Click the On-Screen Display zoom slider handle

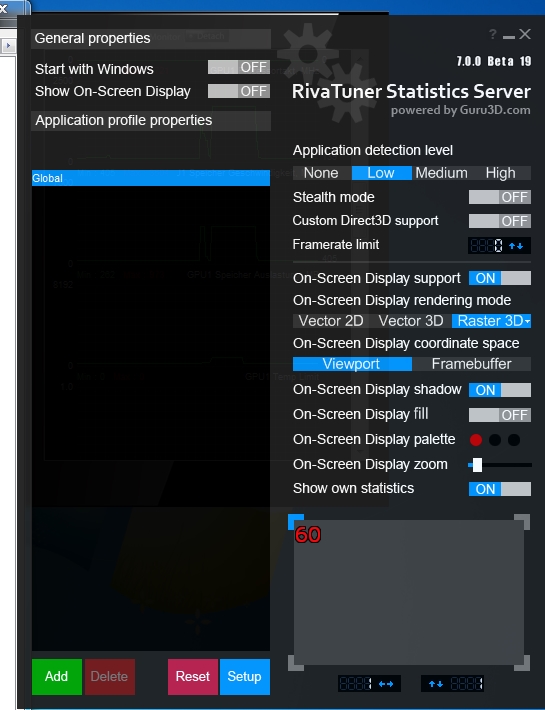477,465
